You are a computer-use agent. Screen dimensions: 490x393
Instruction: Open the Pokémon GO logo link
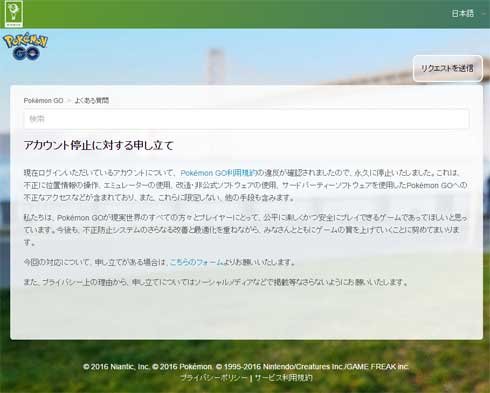click(x=26, y=46)
